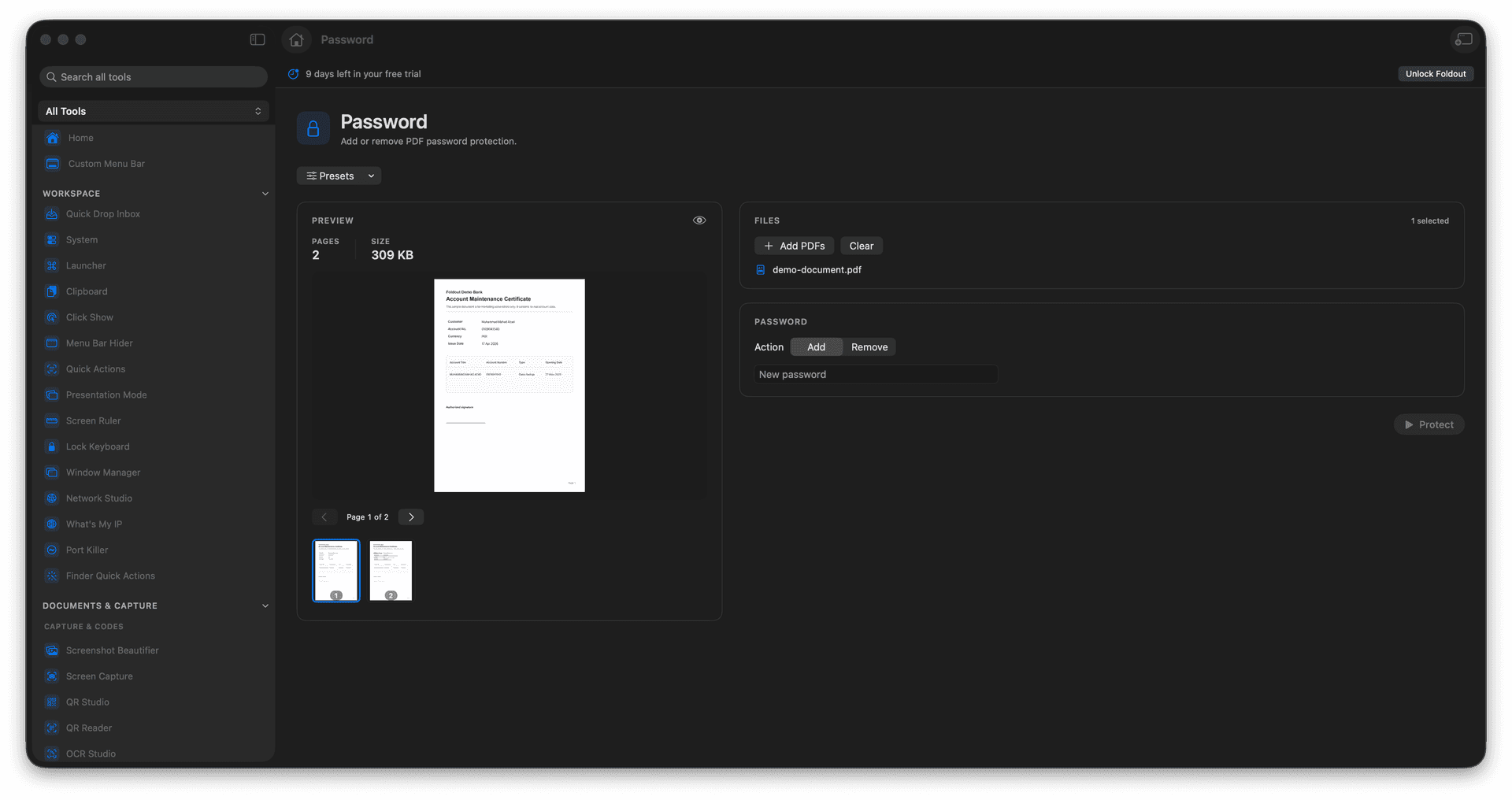Open the Window Manager icon

[x=52, y=472]
